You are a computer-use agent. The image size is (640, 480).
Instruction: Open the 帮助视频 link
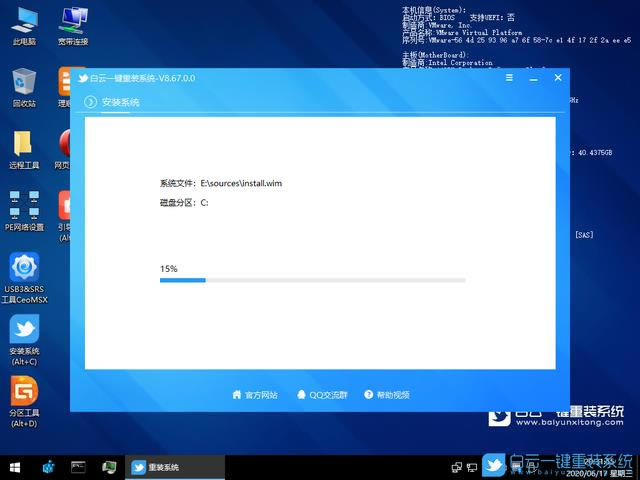click(x=388, y=395)
